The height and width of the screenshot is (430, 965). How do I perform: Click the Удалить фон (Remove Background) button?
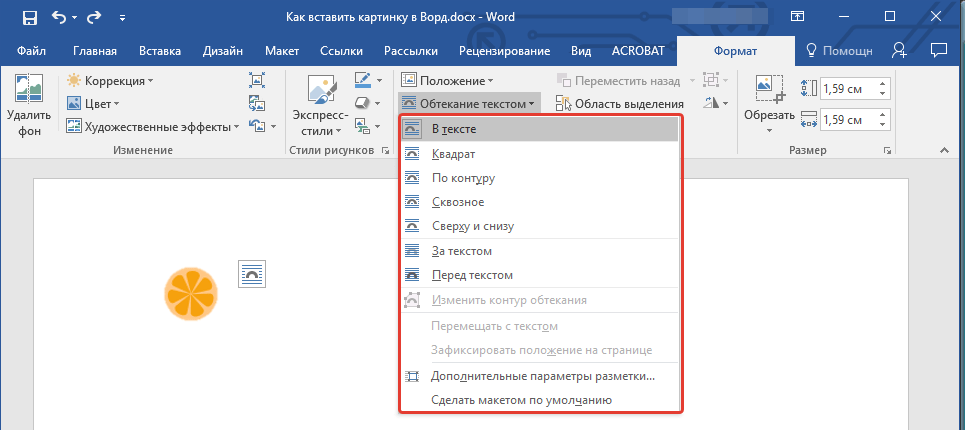coord(22,108)
